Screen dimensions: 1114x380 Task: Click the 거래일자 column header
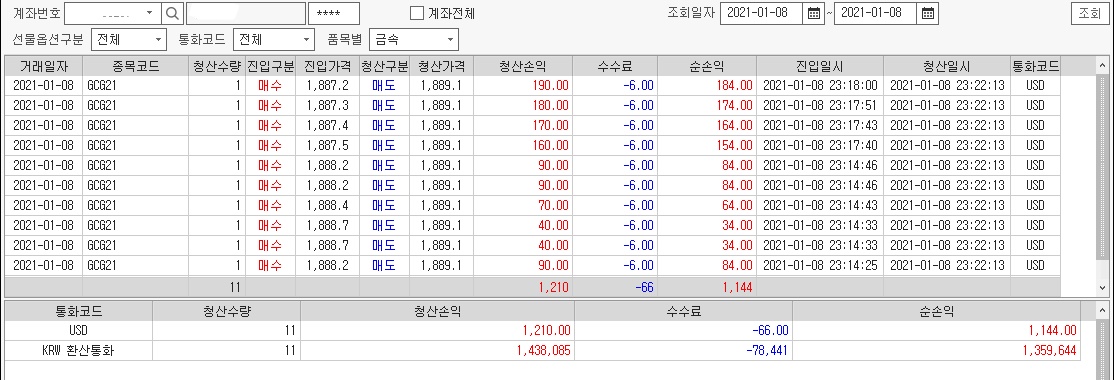[44, 66]
